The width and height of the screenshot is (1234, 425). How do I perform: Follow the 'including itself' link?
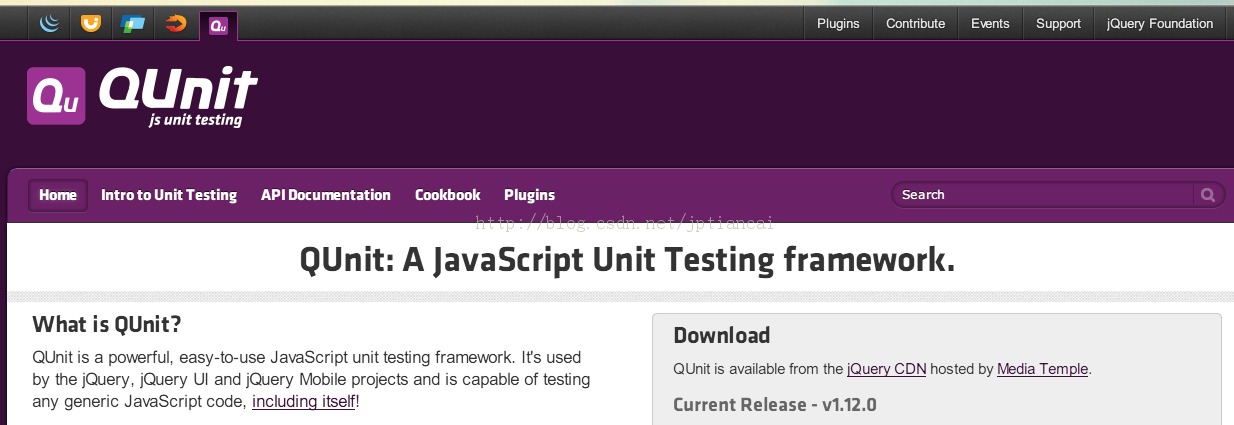pos(304,402)
